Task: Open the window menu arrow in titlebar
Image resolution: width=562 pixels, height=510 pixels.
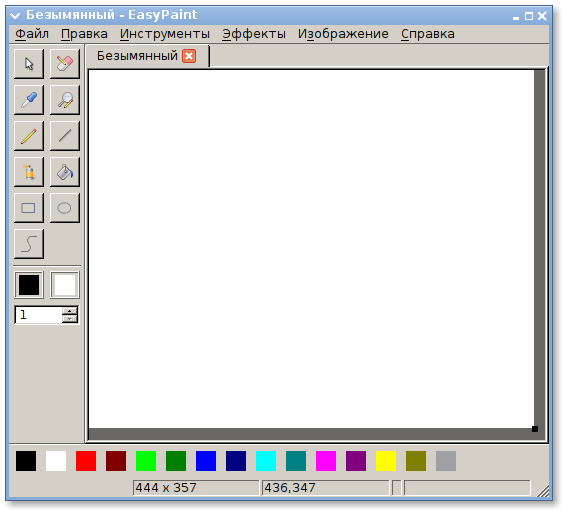Action: pos(15,15)
